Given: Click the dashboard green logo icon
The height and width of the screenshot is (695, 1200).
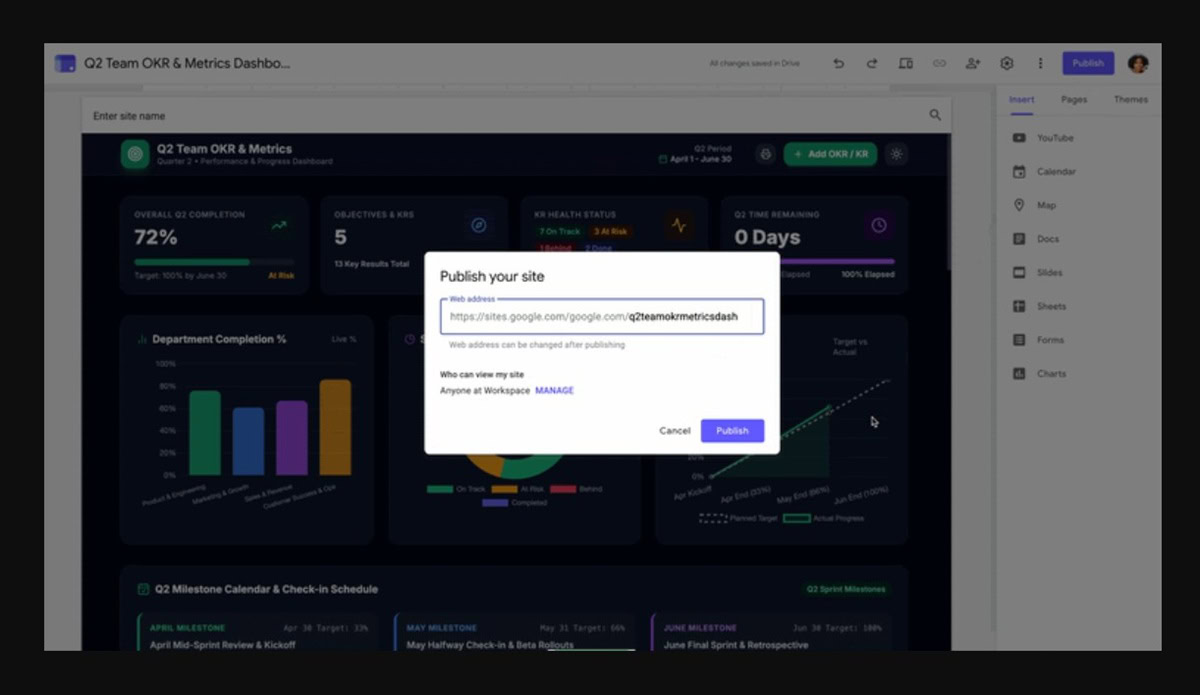Looking at the screenshot, I should 135,154.
